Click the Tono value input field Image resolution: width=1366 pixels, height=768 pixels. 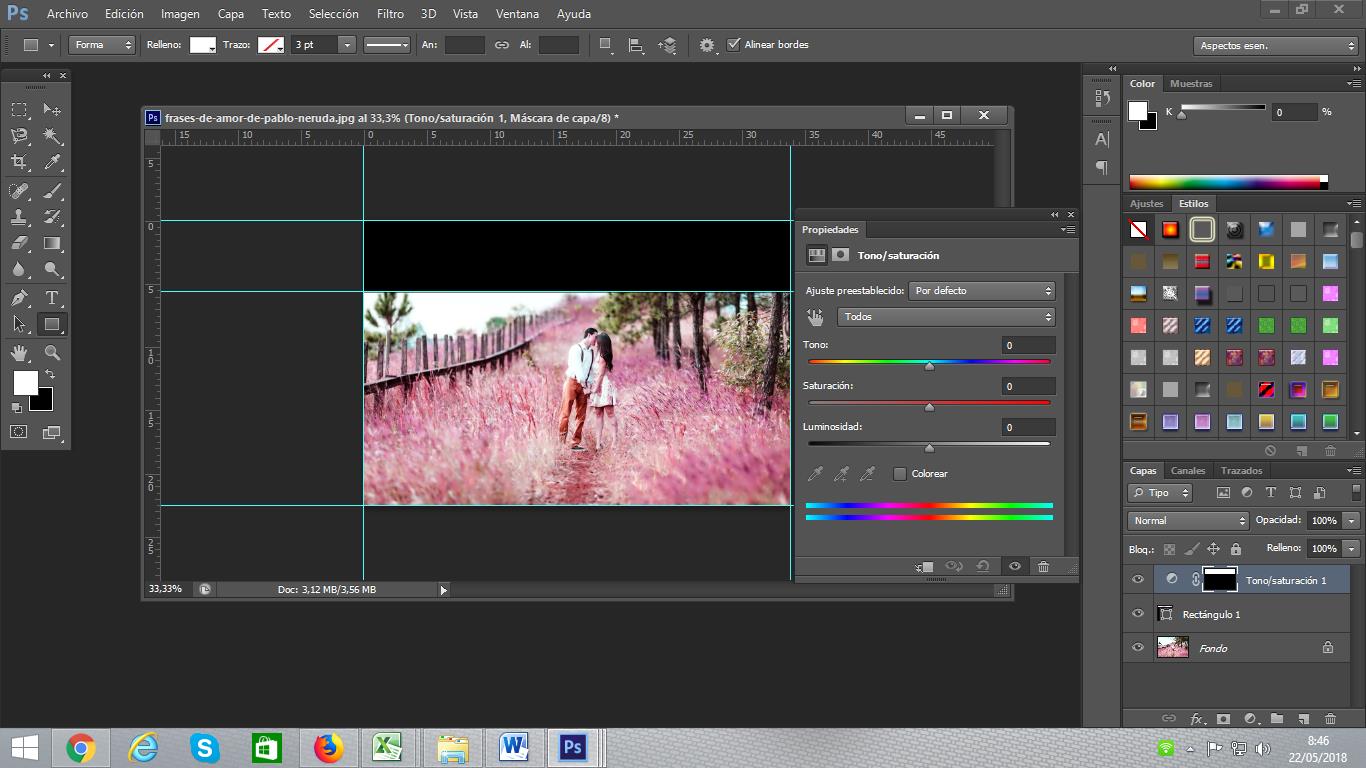[x=1028, y=345]
